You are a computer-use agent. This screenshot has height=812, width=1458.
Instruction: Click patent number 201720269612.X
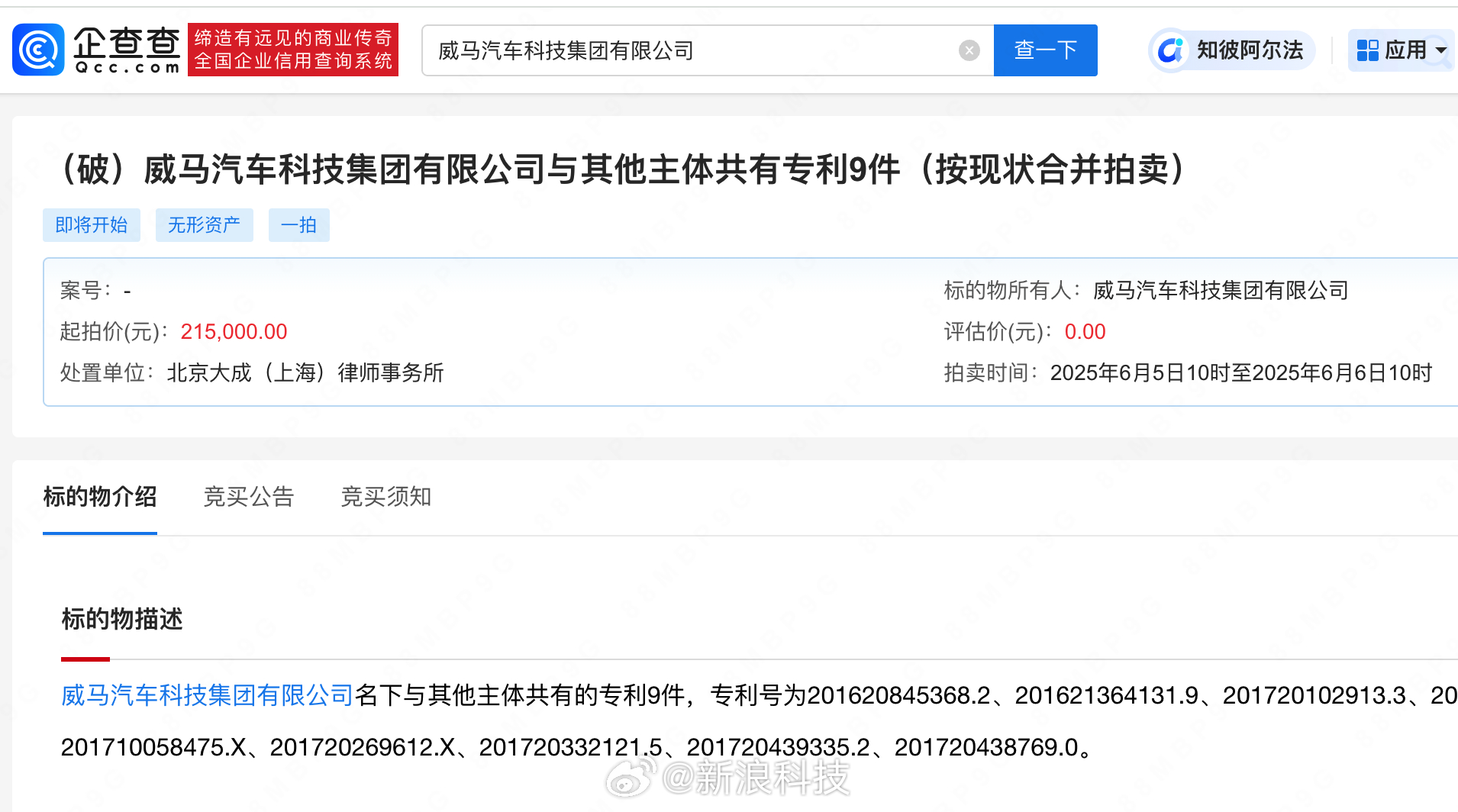click(363, 747)
